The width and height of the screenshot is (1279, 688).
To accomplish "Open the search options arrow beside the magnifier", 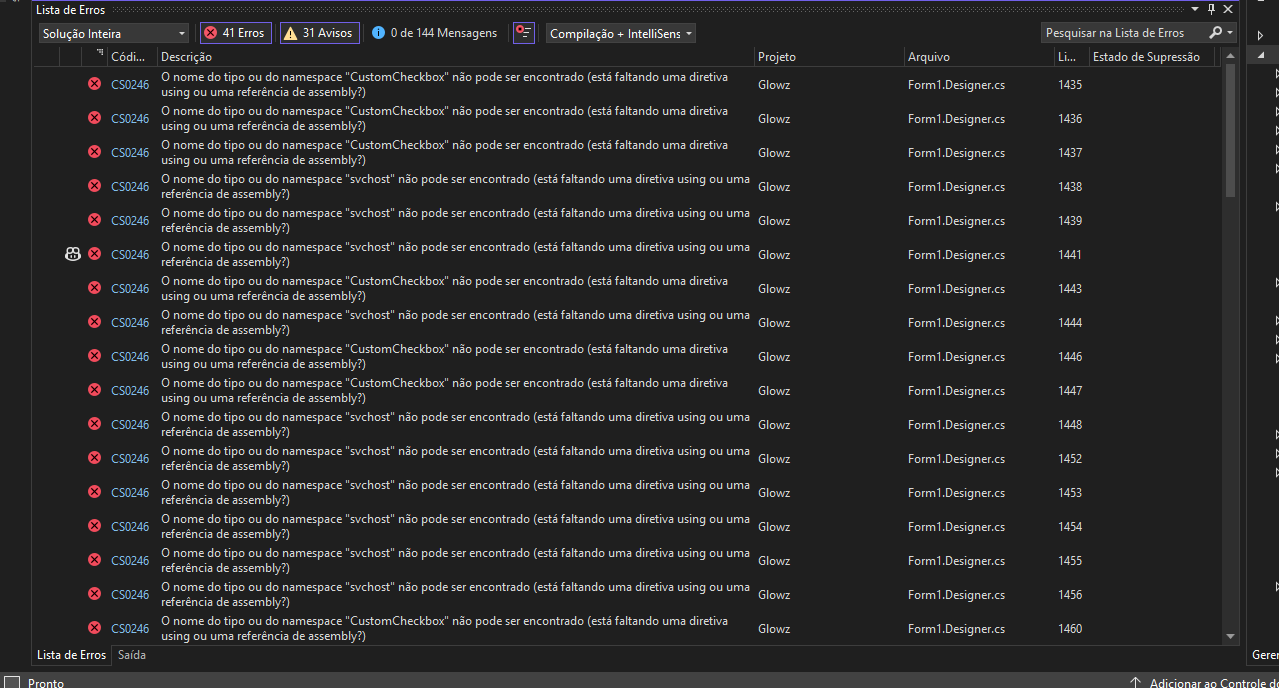I will 1230,33.
